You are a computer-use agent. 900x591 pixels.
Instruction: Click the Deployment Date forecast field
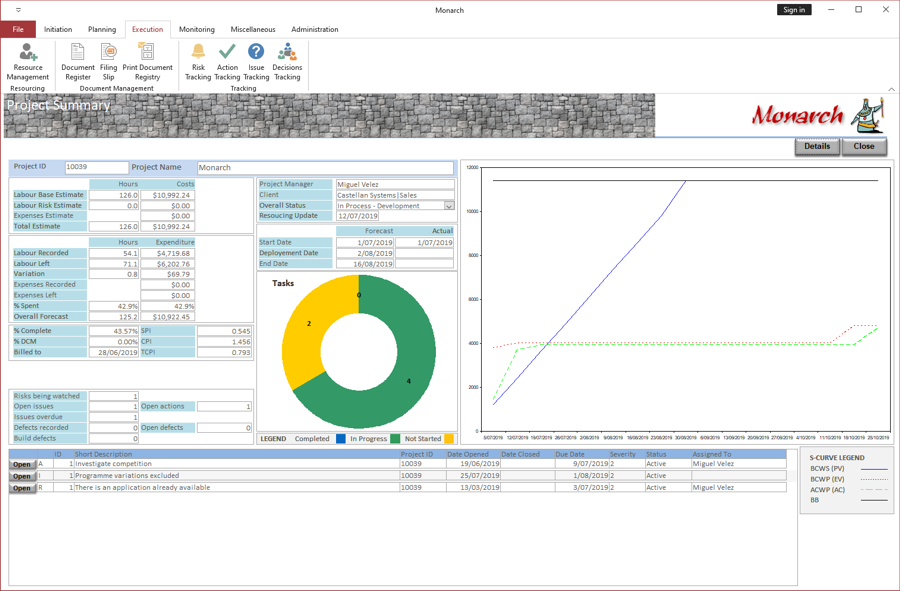(365, 253)
